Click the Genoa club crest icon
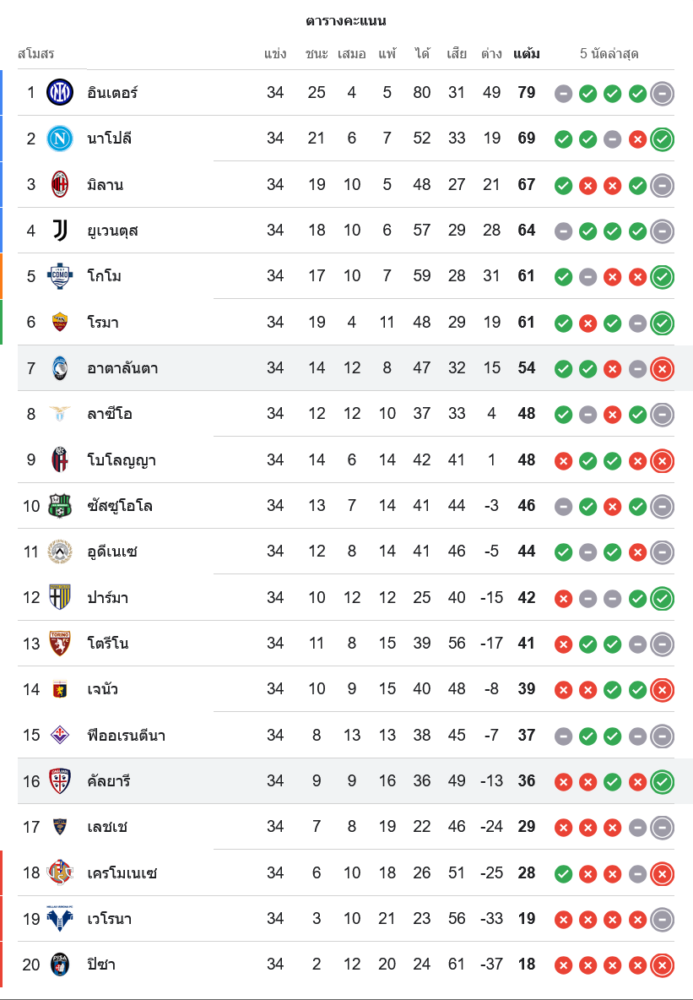This screenshot has height=1000, width=693. pos(60,689)
